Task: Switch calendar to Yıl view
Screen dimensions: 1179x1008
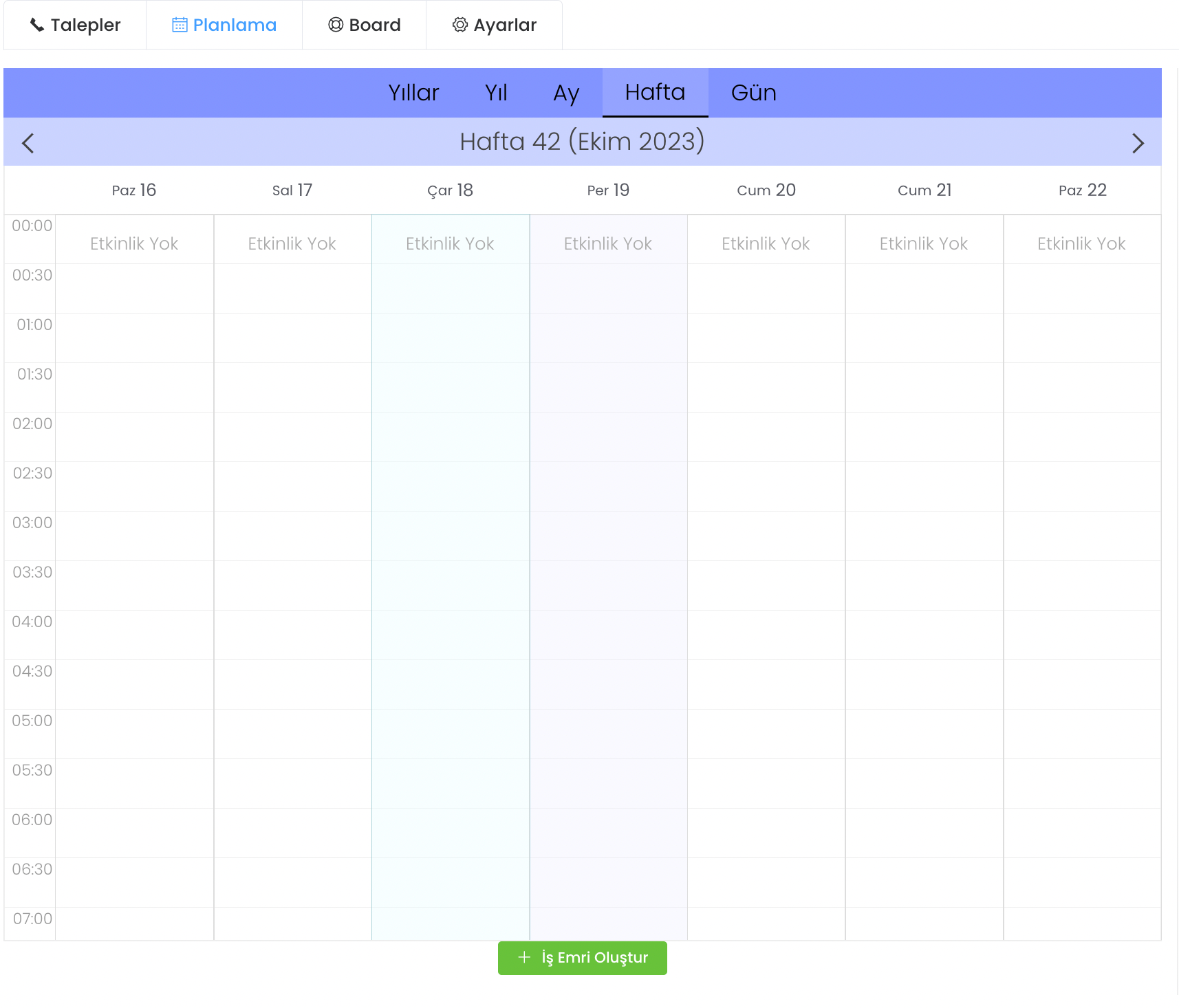Action: coord(496,93)
